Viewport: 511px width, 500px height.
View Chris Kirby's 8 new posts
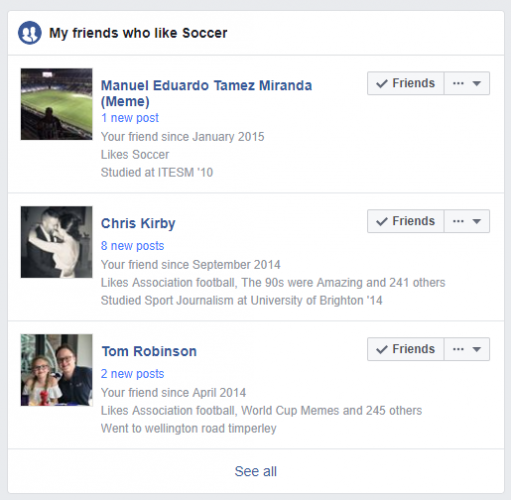(132, 246)
